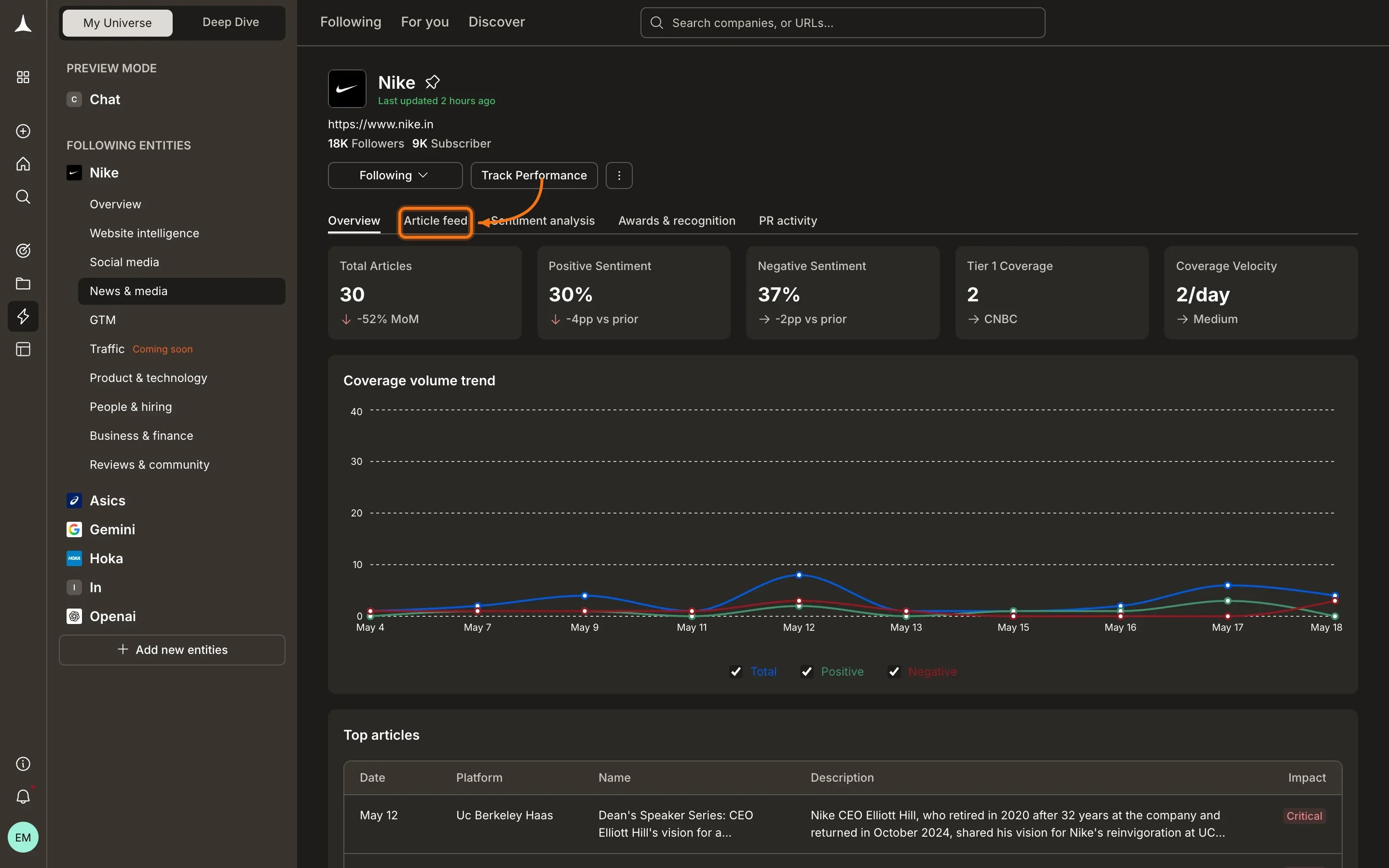Click the info circle icon near the bottom of the rail
The height and width of the screenshot is (868, 1389).
(23, 764)
